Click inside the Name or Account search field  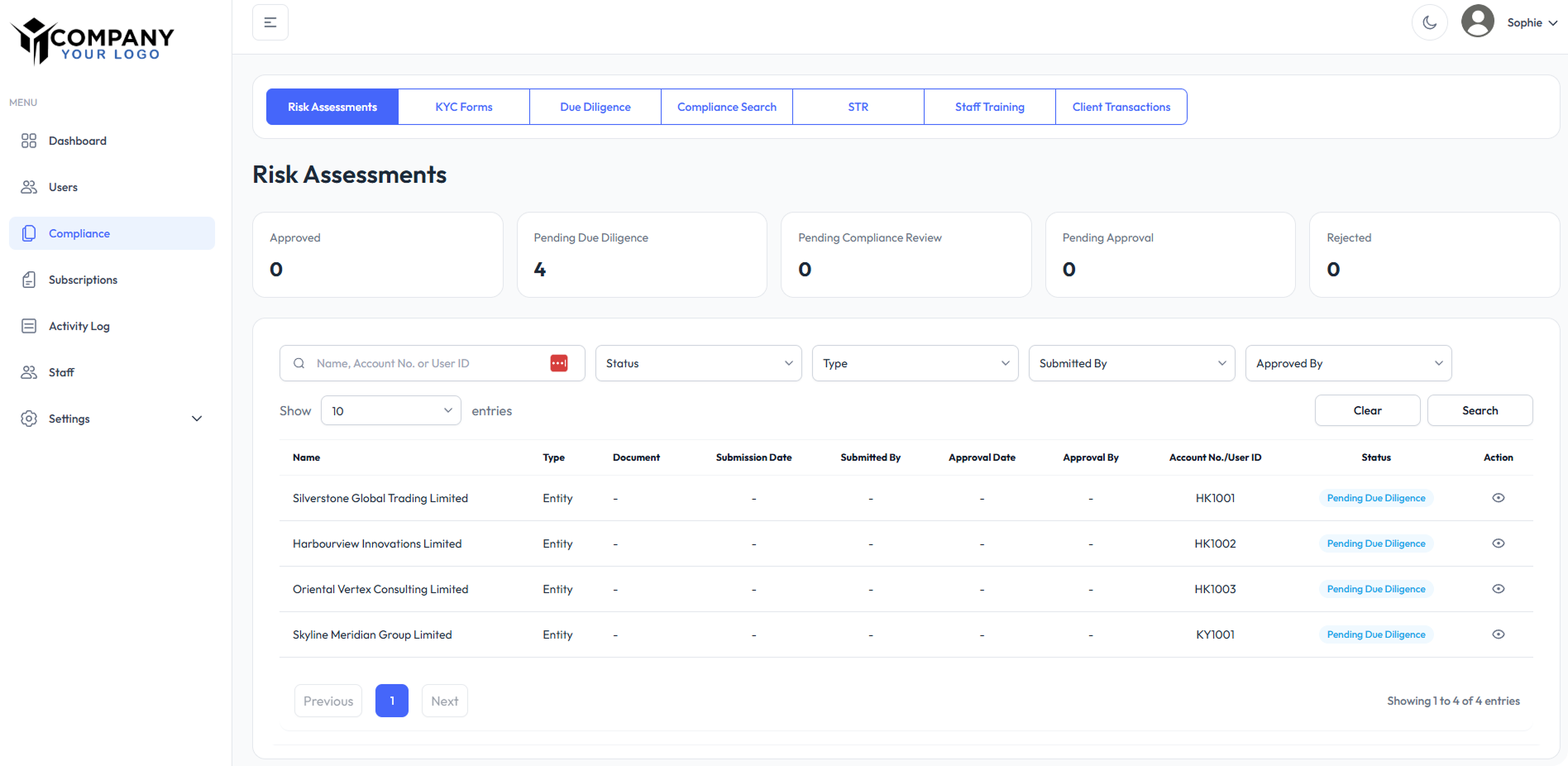[x=414, y=362]
